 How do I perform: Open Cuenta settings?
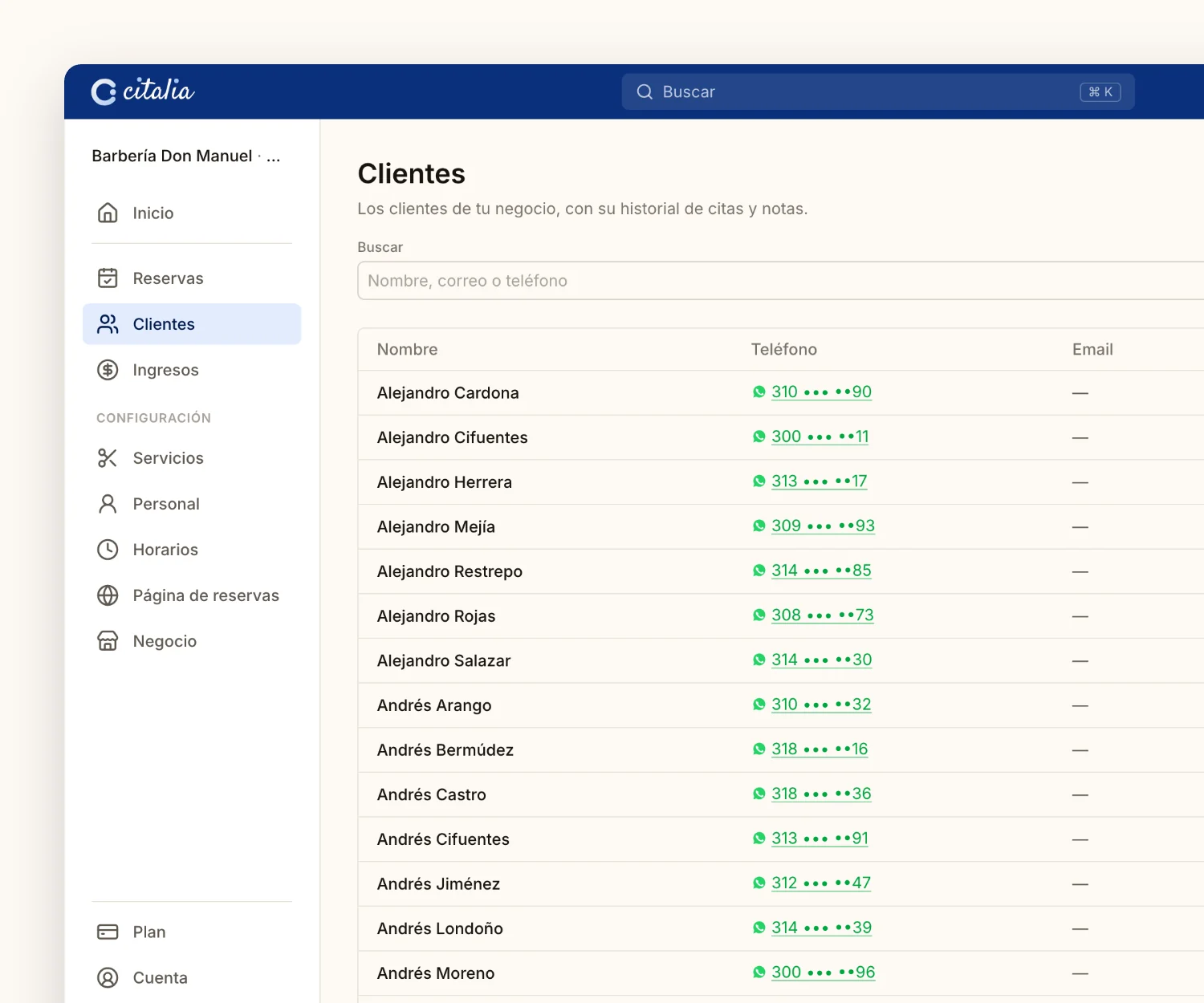pos(192,977)
